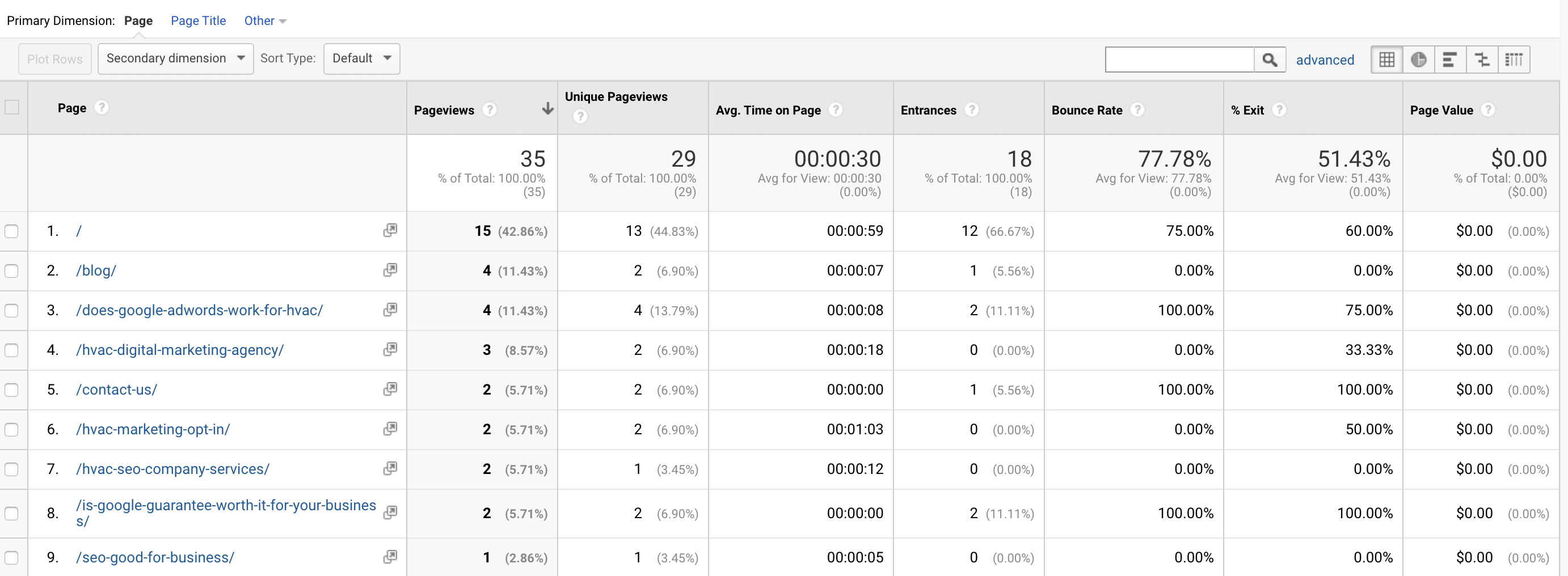Image resolution: width=1568 pixels, height=576 pixels.
Task: Sort by Entrances column header
Action: [x=928, y=110]
